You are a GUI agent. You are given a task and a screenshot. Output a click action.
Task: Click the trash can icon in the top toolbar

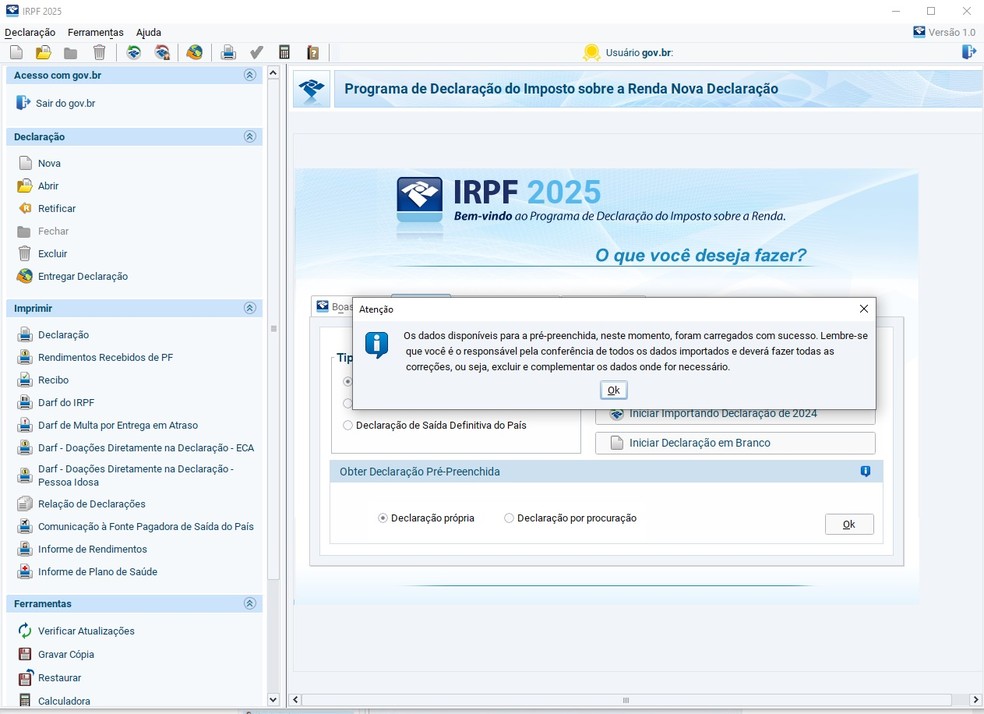[x=99, y=53]
